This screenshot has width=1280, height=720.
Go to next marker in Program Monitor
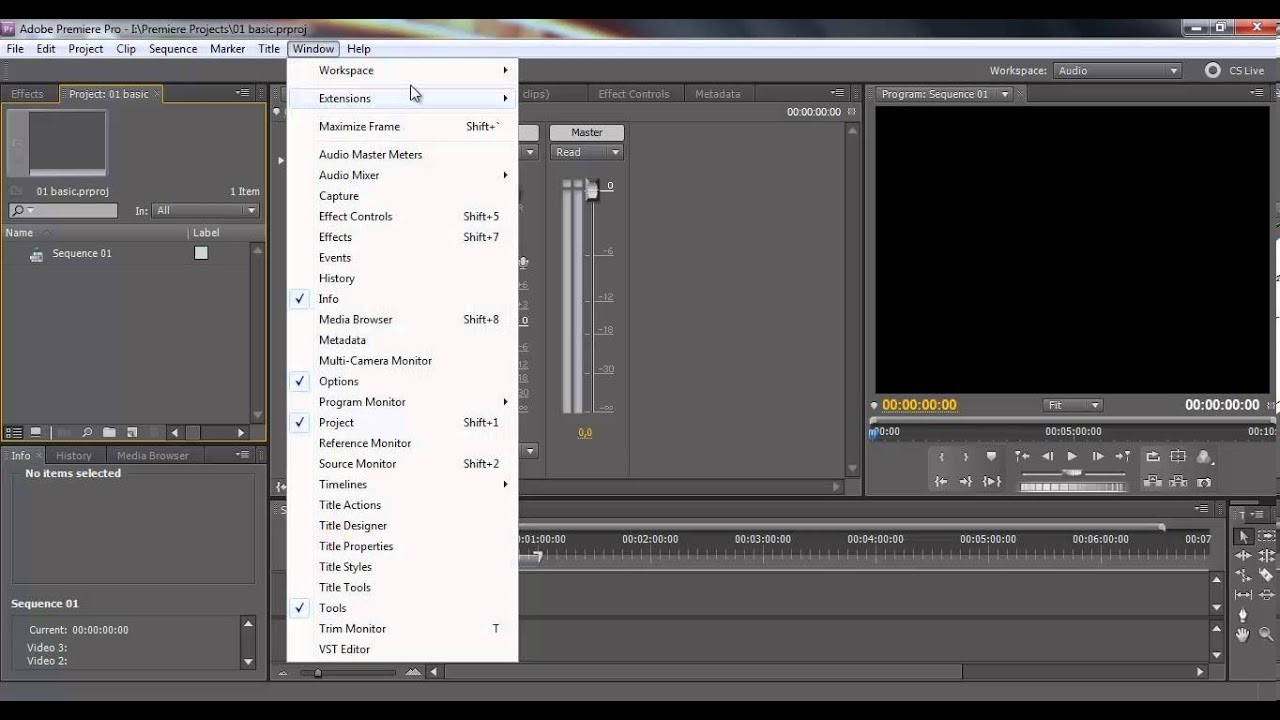(x=1123, y=456)
